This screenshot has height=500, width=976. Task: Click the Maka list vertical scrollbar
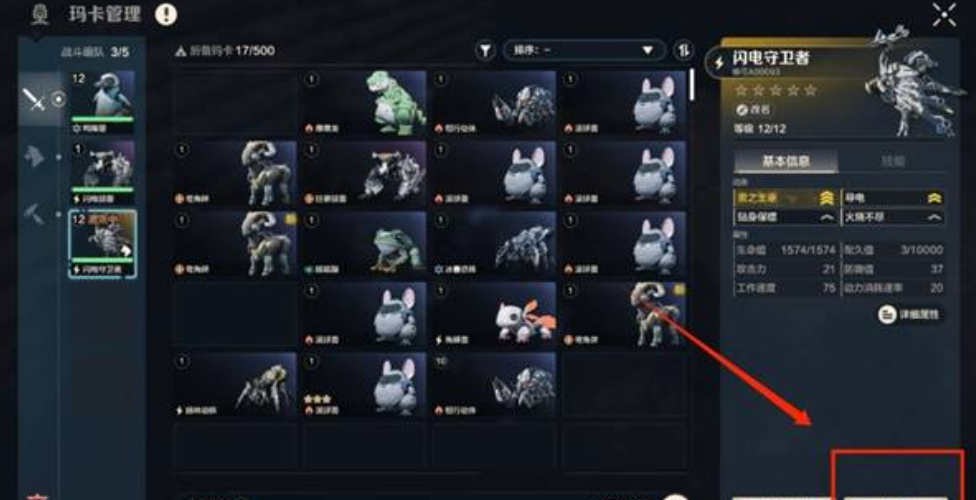(x=692, y=84)
